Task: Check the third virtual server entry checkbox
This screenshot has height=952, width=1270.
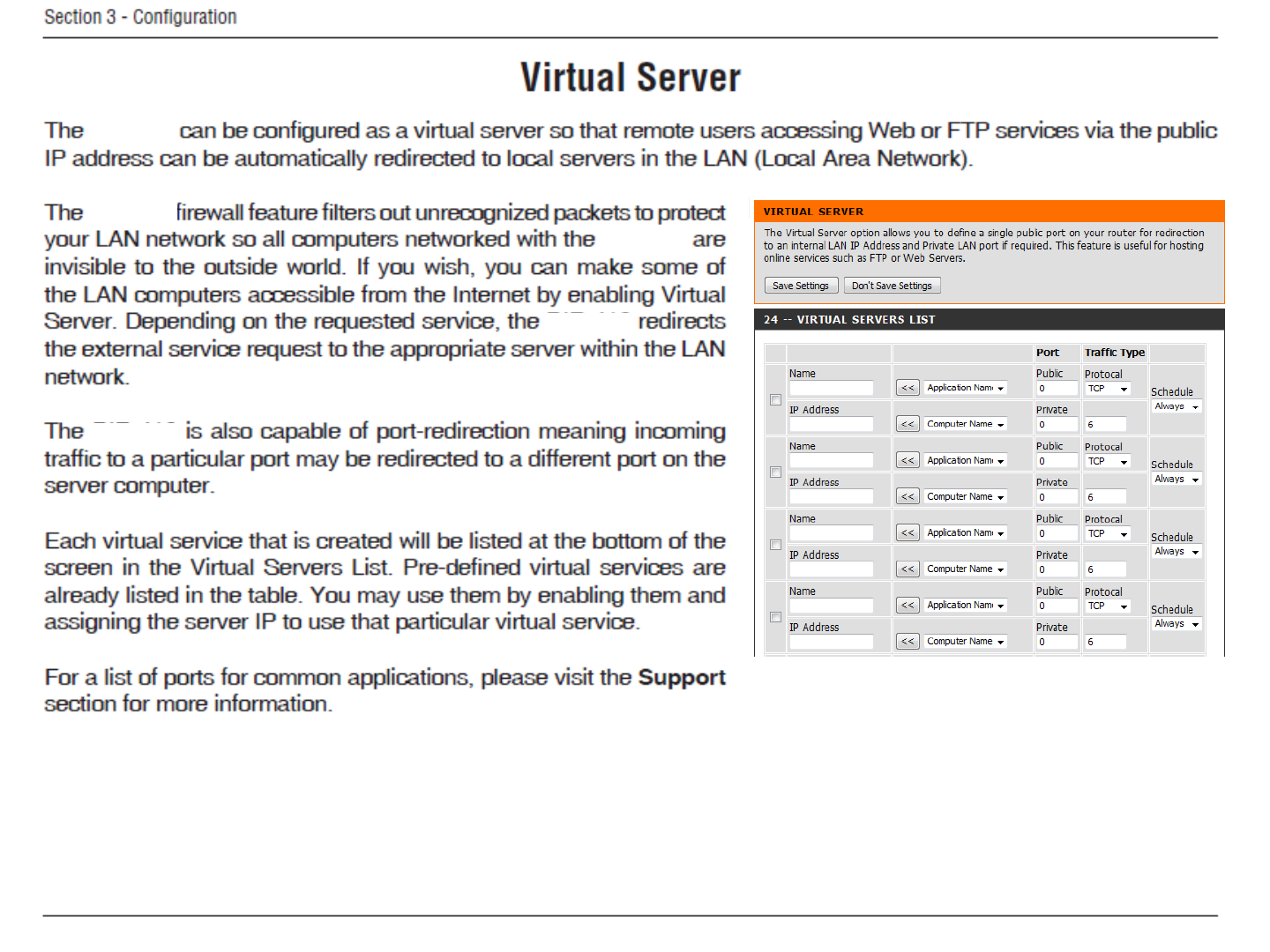Action: pos(776,545)
